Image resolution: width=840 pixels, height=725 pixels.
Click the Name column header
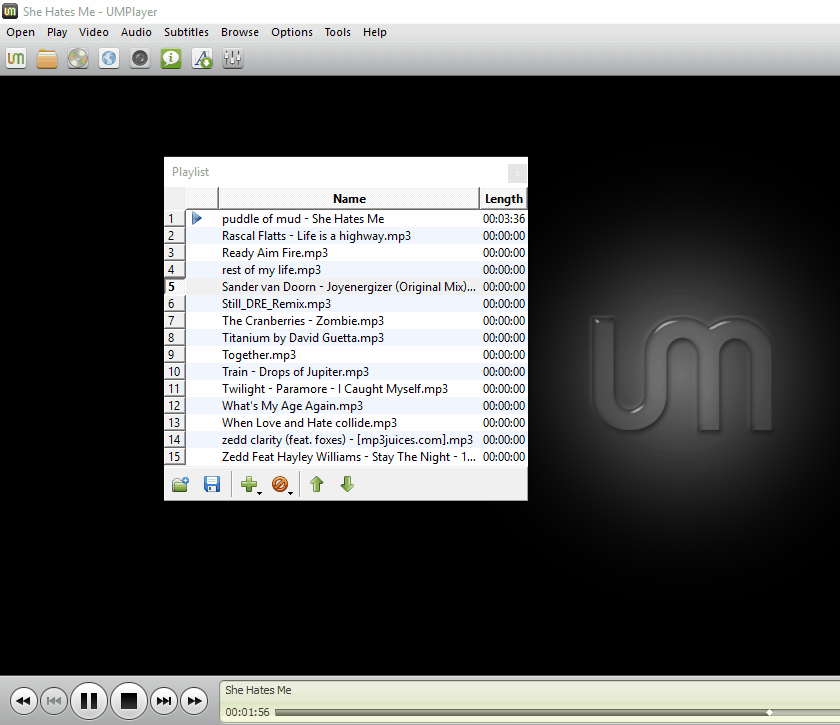click(349, 198)
